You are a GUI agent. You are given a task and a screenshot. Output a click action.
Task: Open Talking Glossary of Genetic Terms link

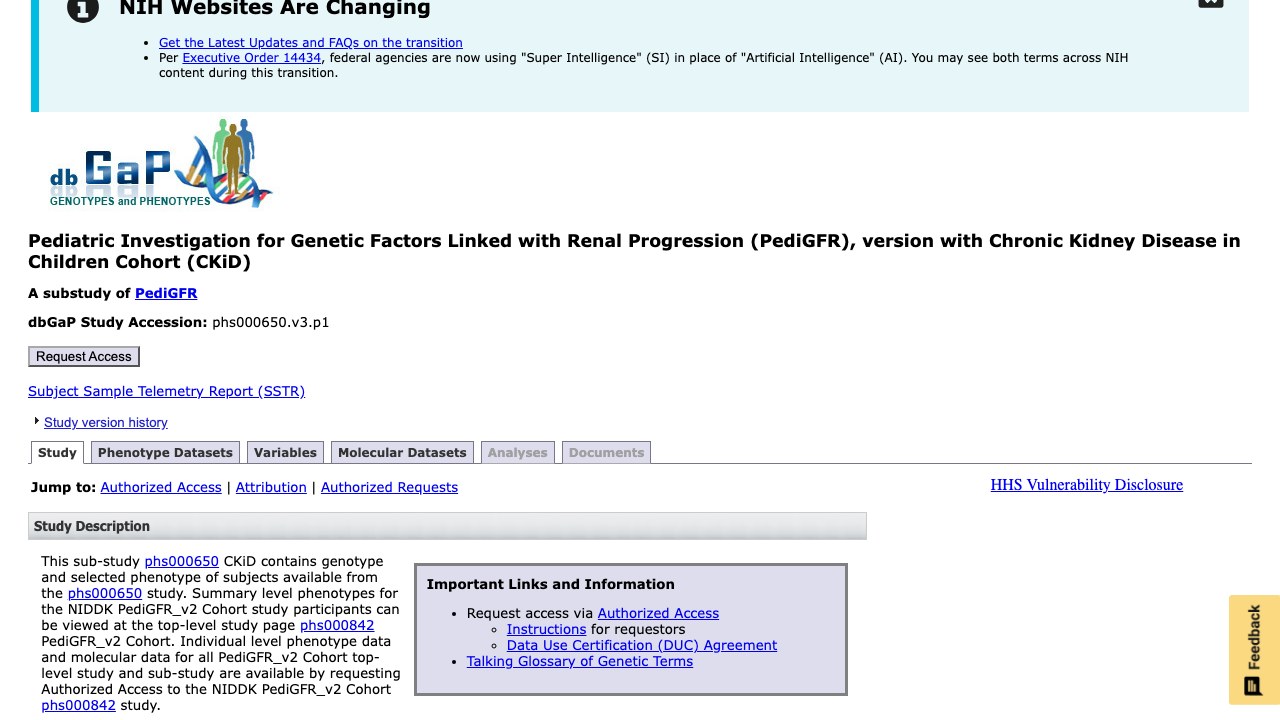[580, 661]
